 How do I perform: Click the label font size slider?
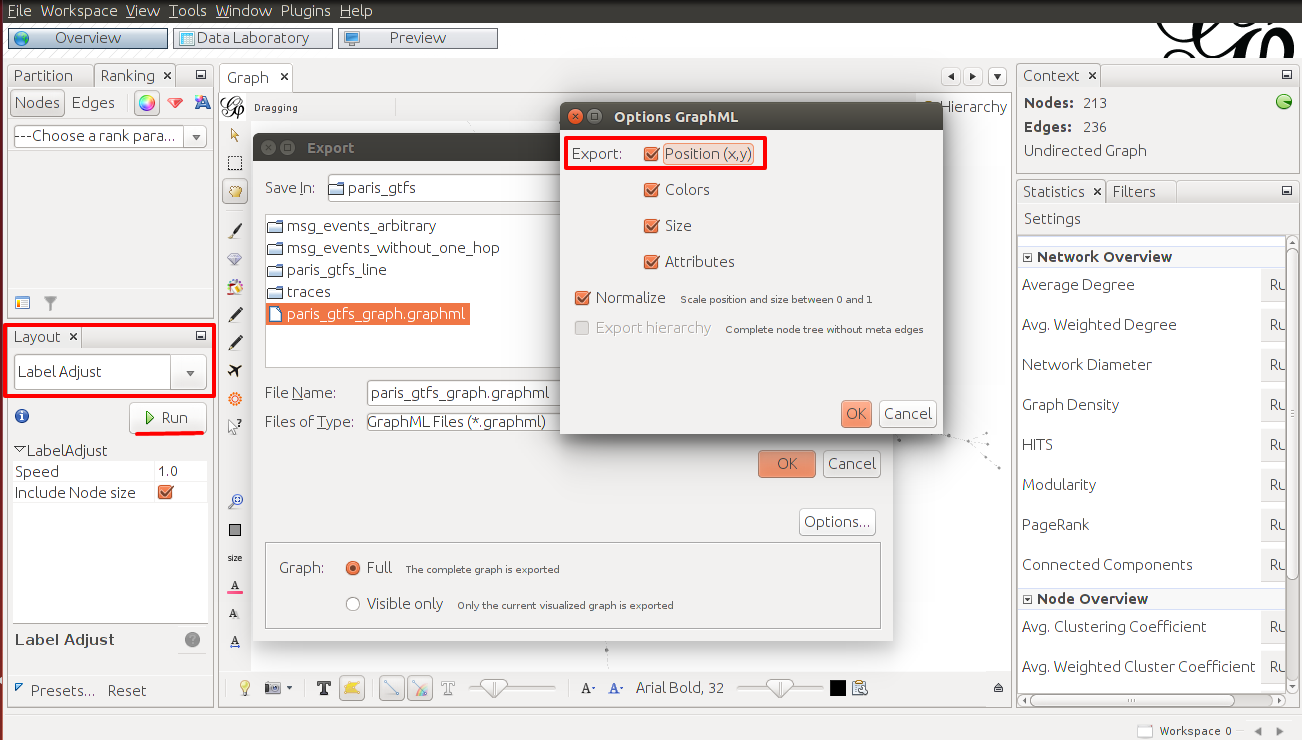pyautogui.click(x=780, y=688)
